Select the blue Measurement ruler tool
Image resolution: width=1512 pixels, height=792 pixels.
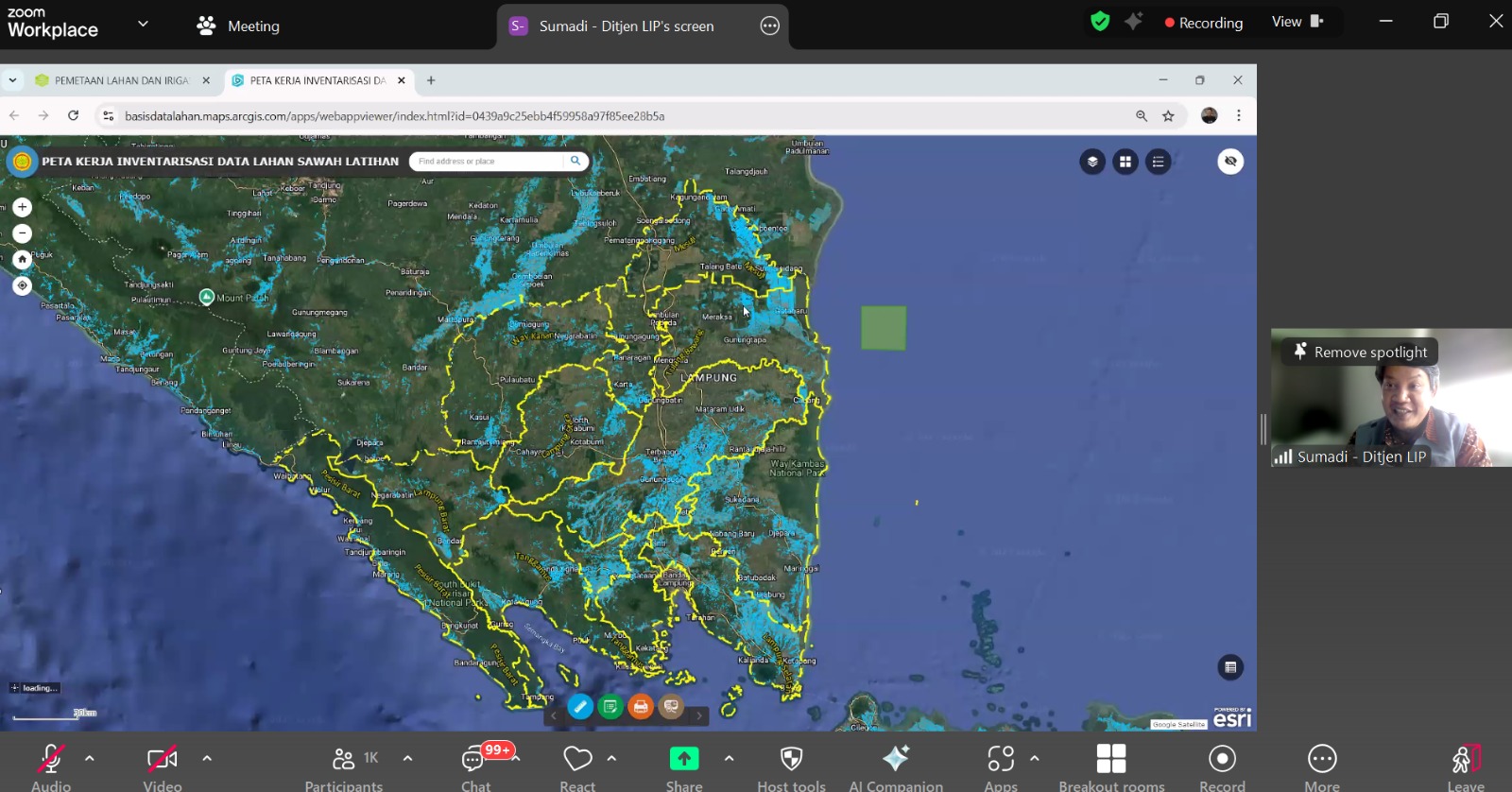point(580,706)
